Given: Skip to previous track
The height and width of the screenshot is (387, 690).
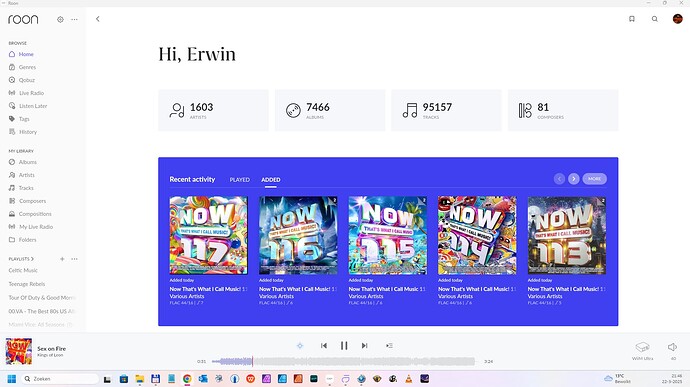Looking at the screenshot, I should (324, 346).
